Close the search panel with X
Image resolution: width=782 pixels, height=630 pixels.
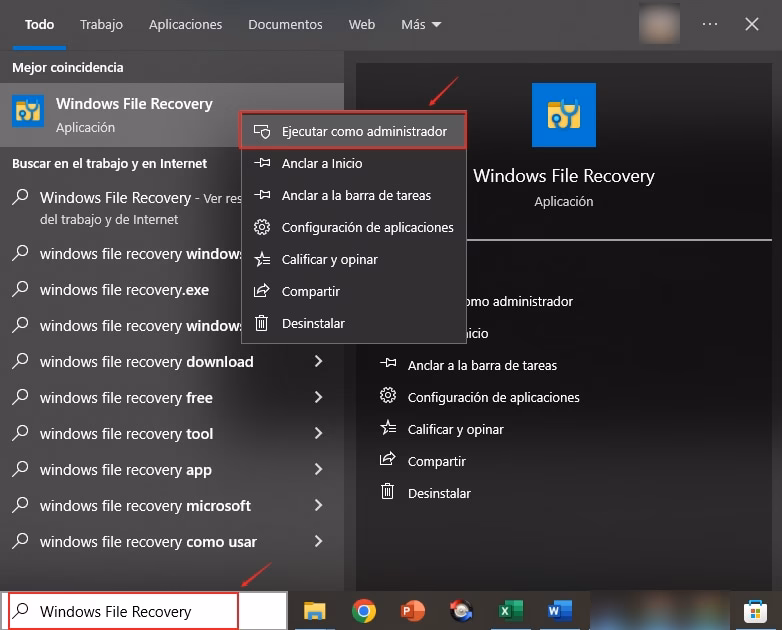click(752, 24)
